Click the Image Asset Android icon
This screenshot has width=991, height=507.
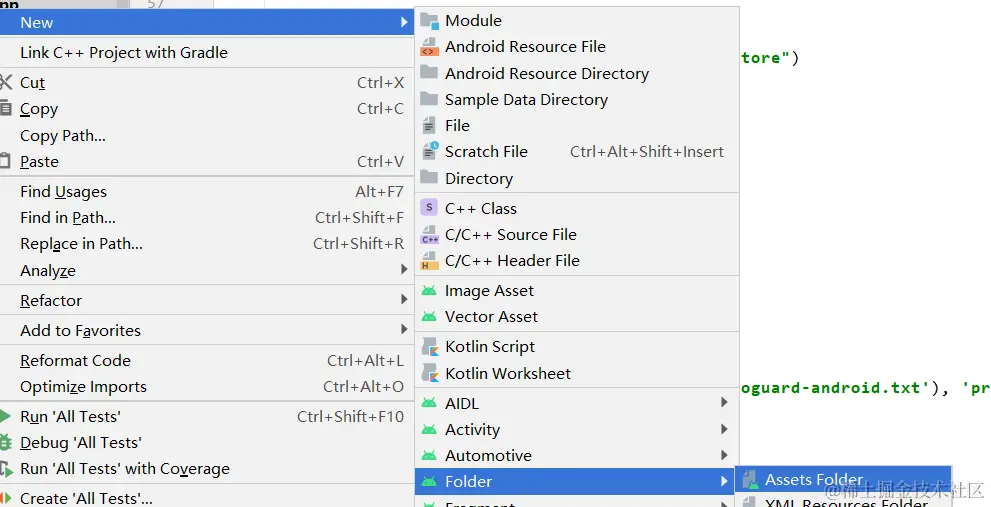[429, 291]
